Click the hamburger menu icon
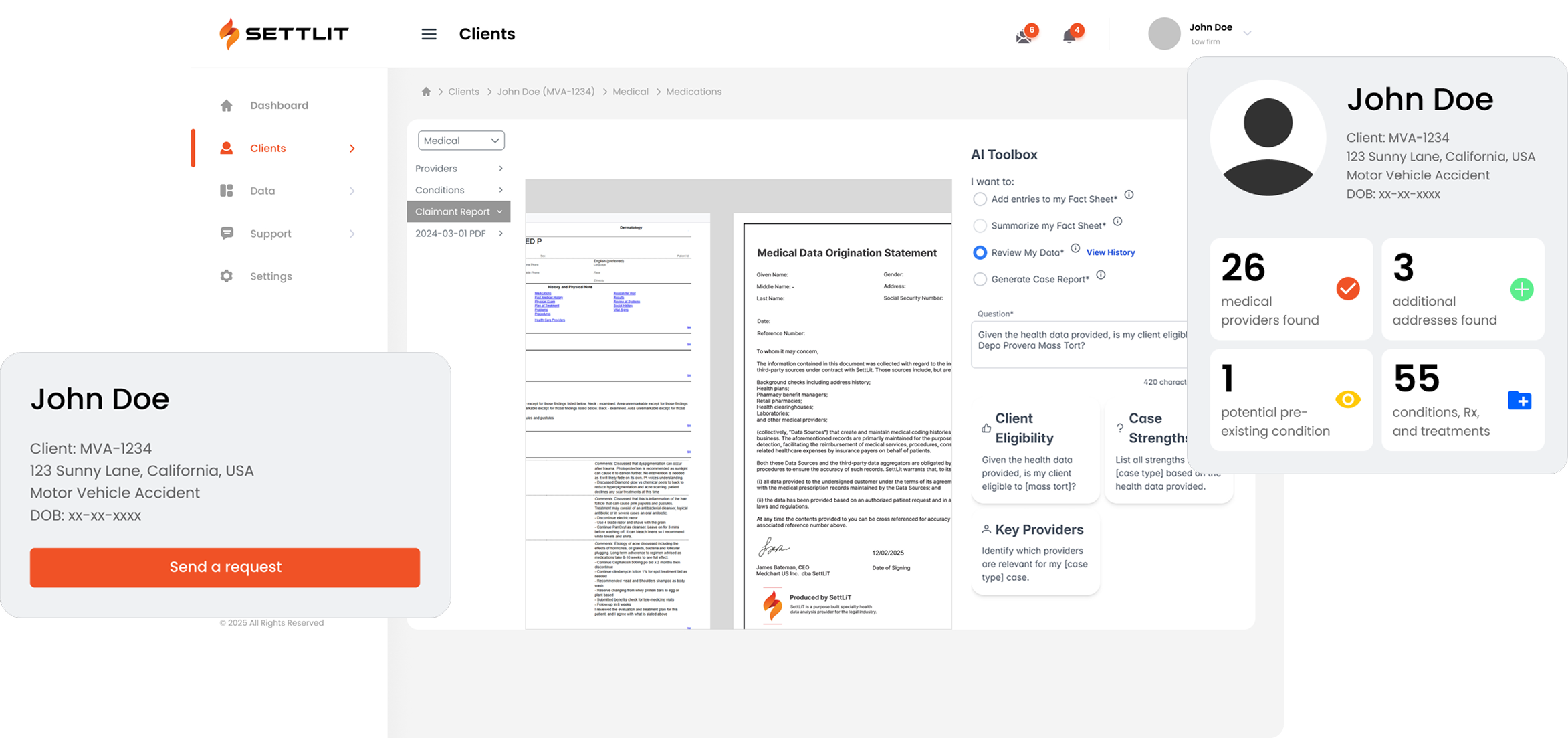 coord(429,34)
